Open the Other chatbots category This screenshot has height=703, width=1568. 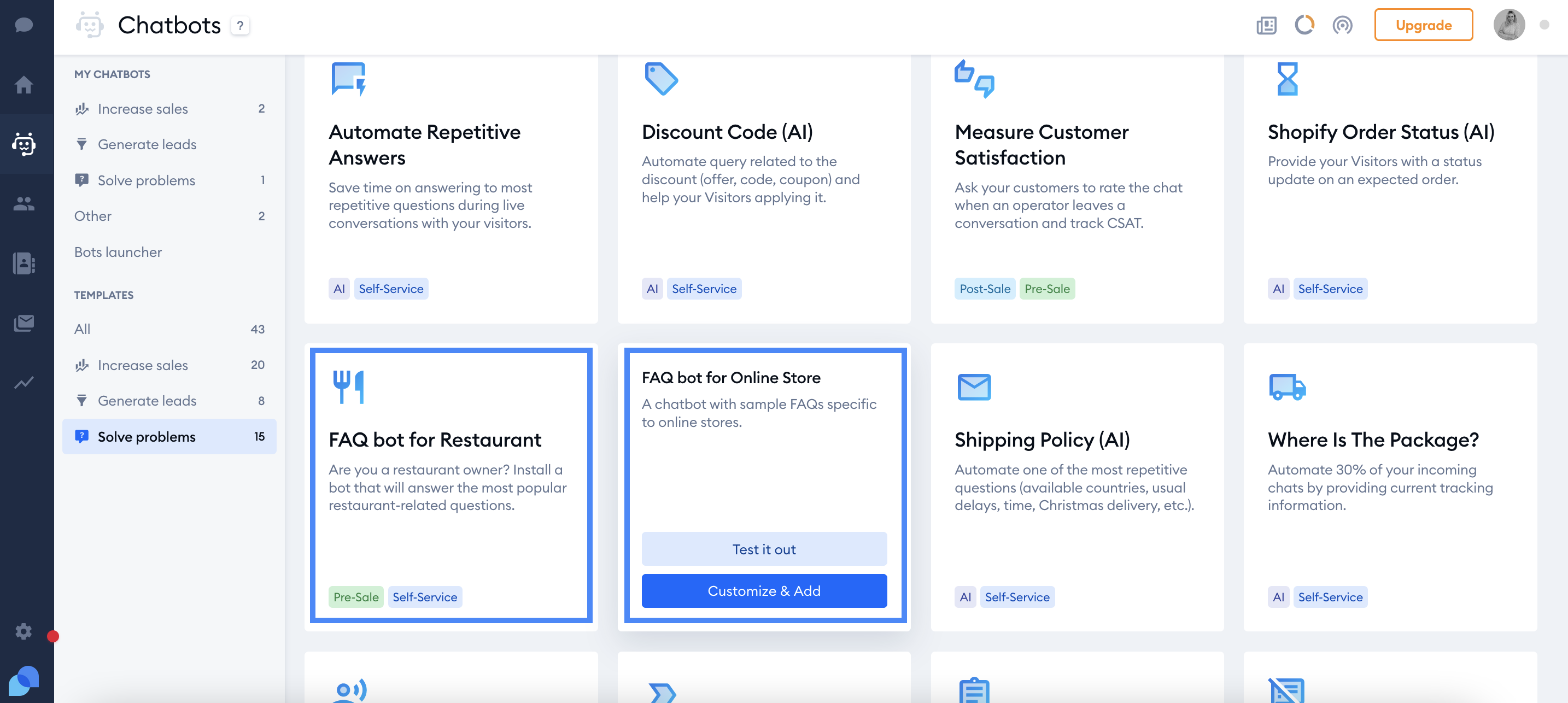(x=169, y=216)
